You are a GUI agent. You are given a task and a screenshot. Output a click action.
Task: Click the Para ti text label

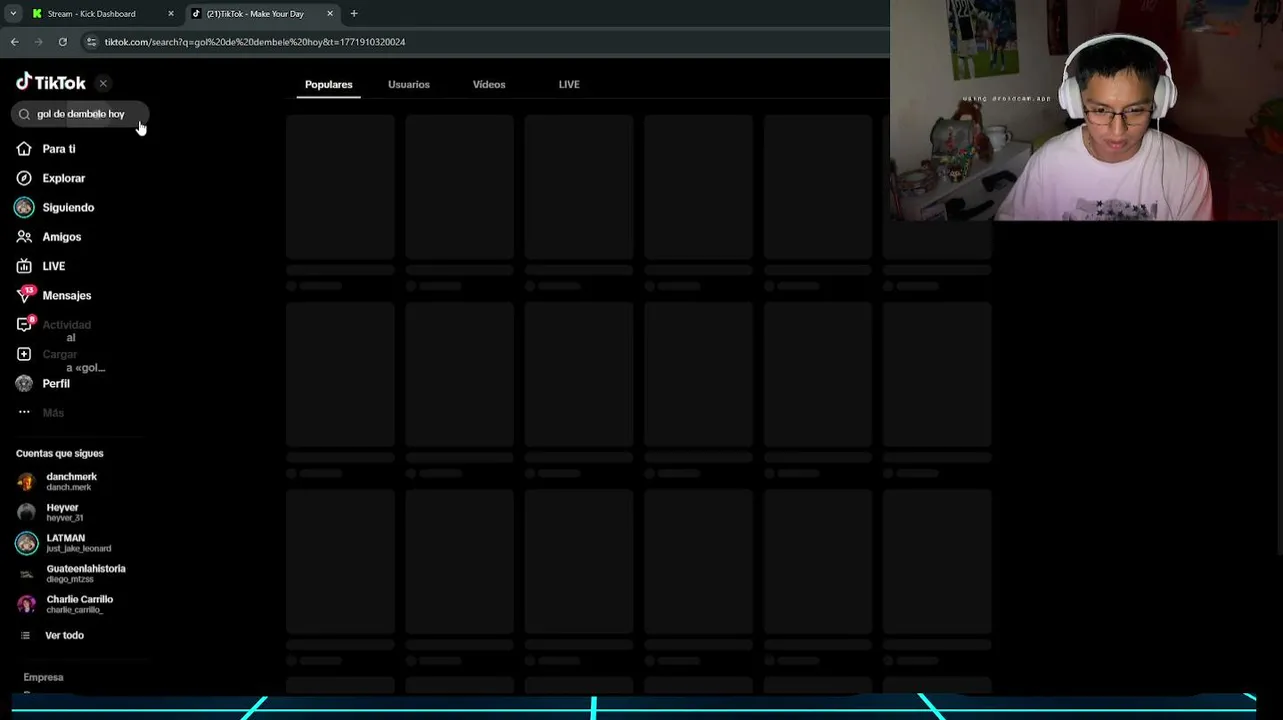point(59,149)
